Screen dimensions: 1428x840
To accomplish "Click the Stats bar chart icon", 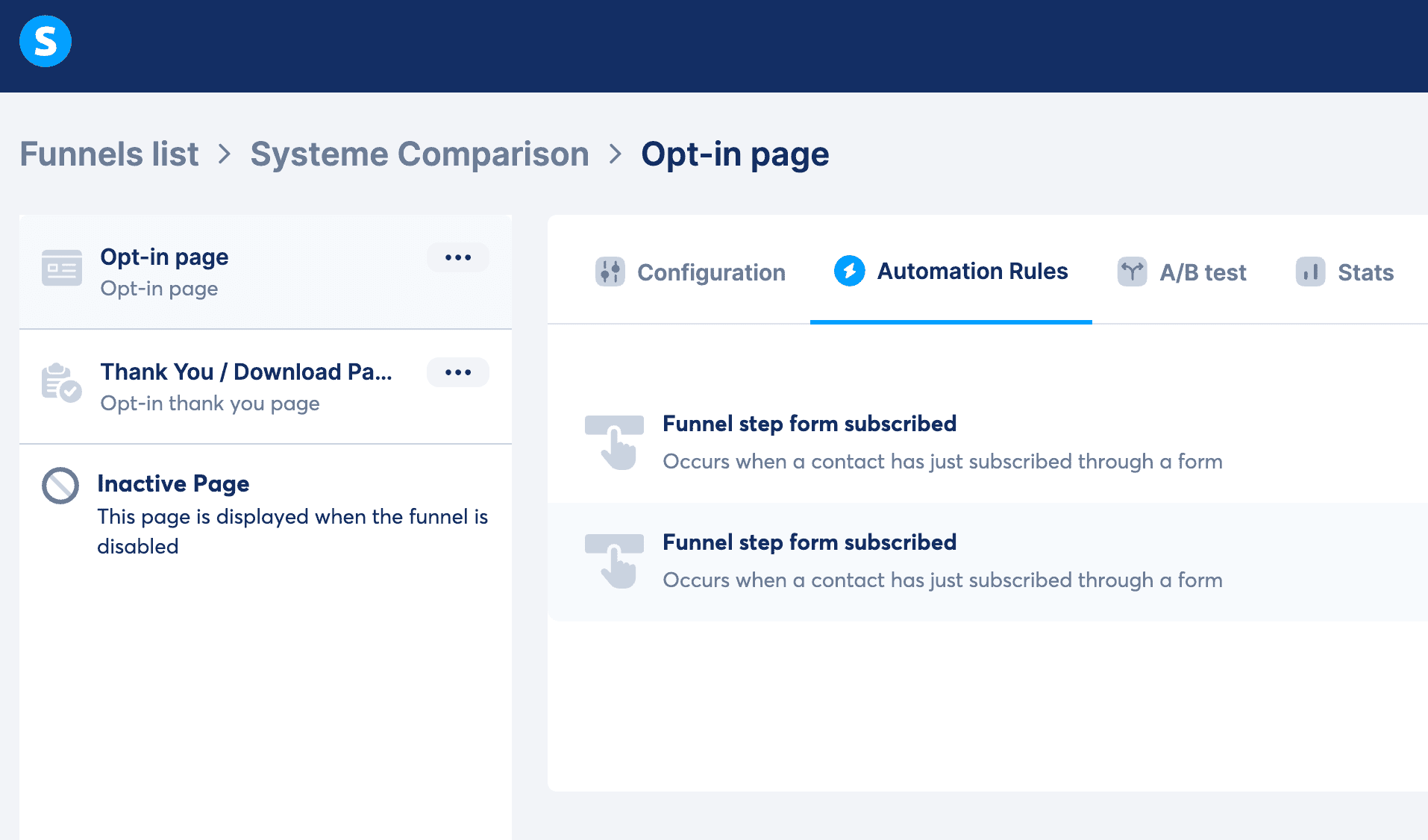I will coord(1310,272).
